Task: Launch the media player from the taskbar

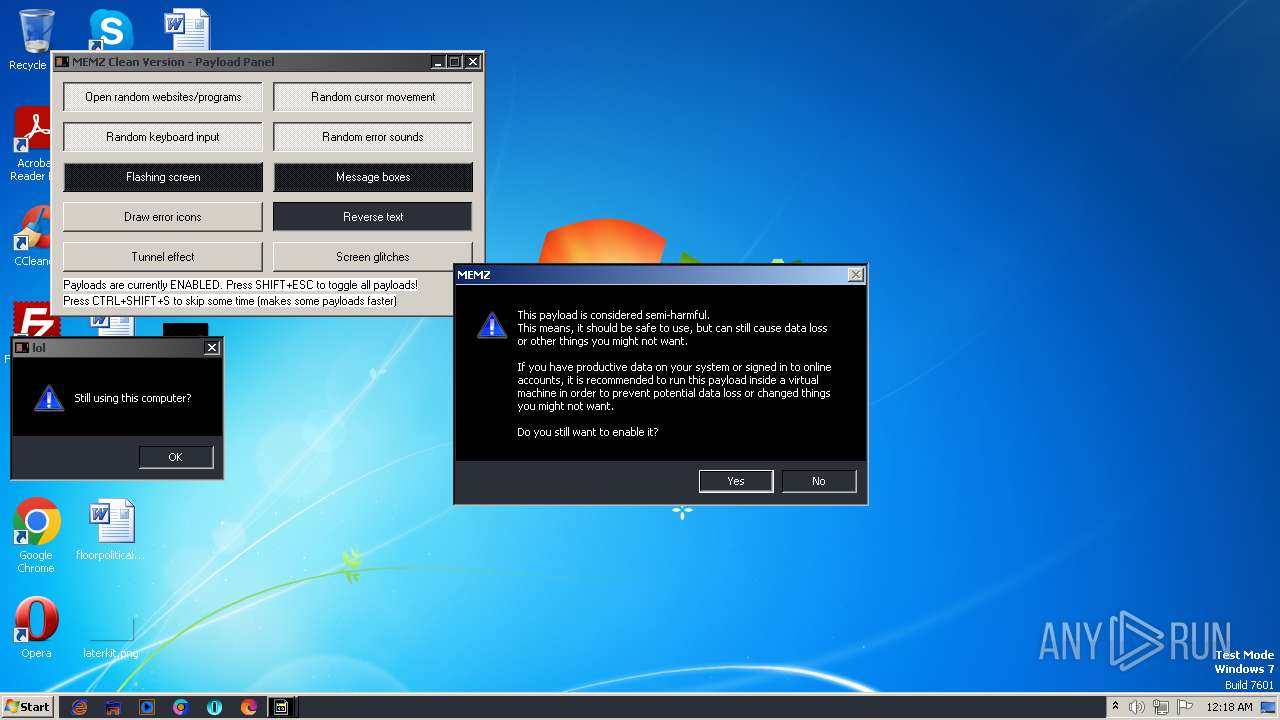Action: [x=147, y=707]
